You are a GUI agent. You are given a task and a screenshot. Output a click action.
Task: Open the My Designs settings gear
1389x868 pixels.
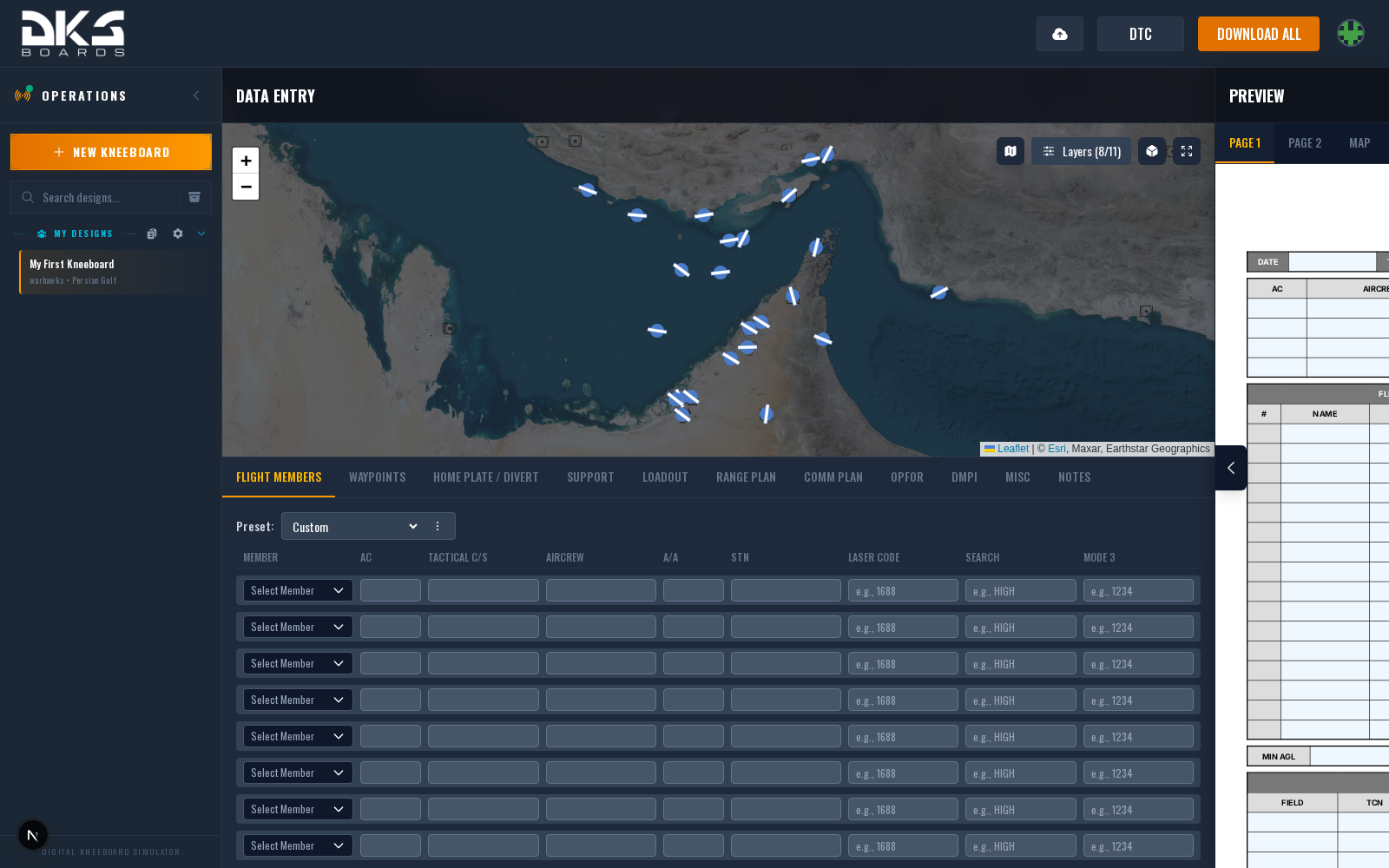[x=178, y=233]
